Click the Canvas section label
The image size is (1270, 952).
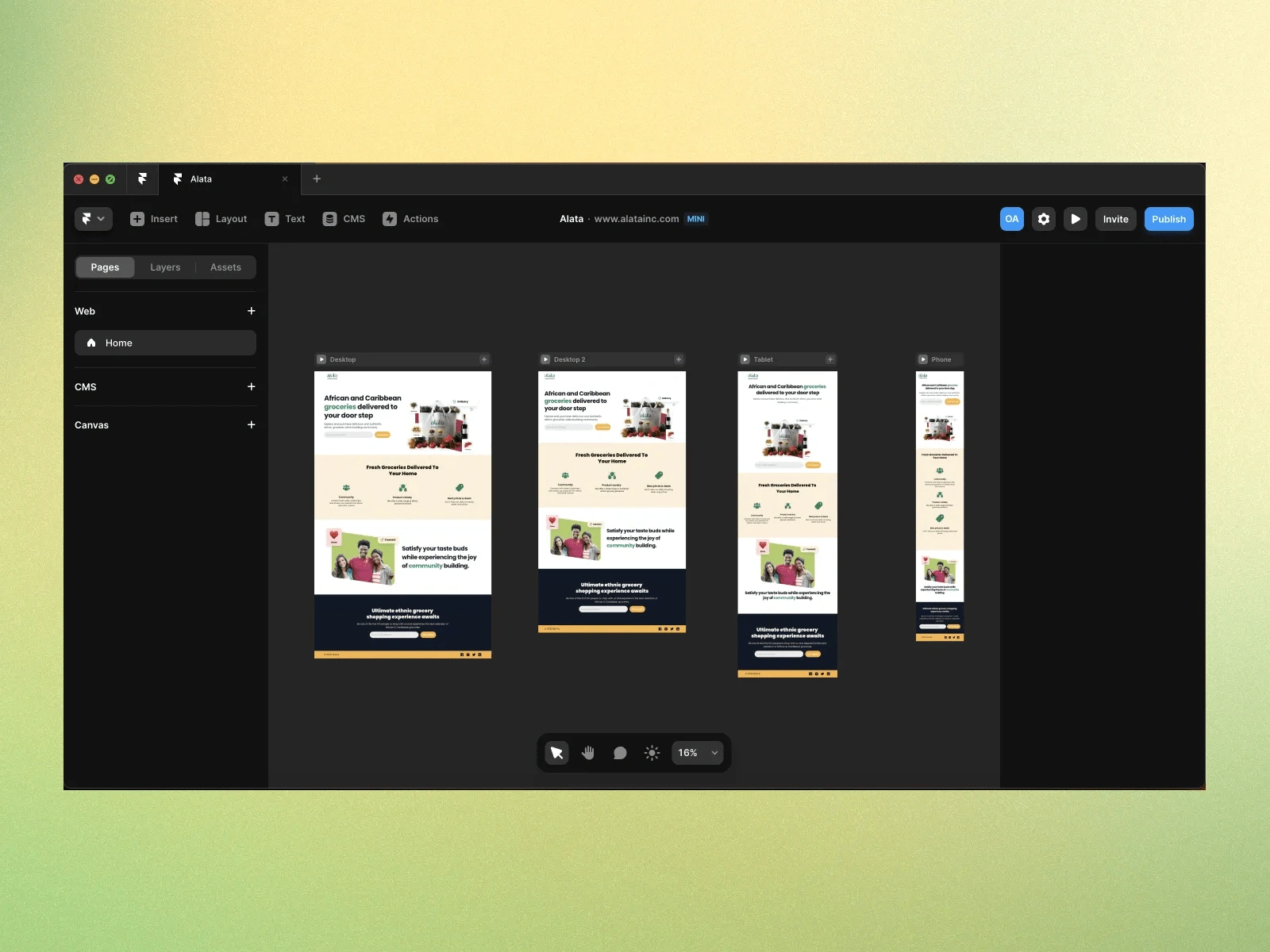92,425
